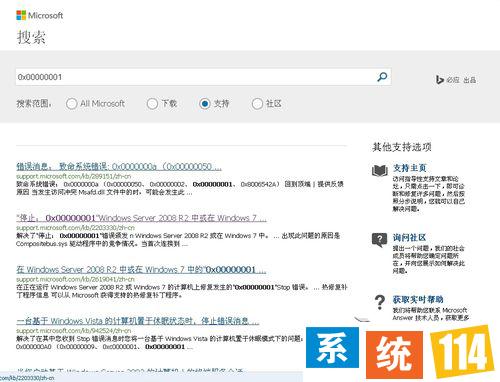The image size is (500, 382).
Task: Select the 下载 search scope radio
Action: click(152, 104)
